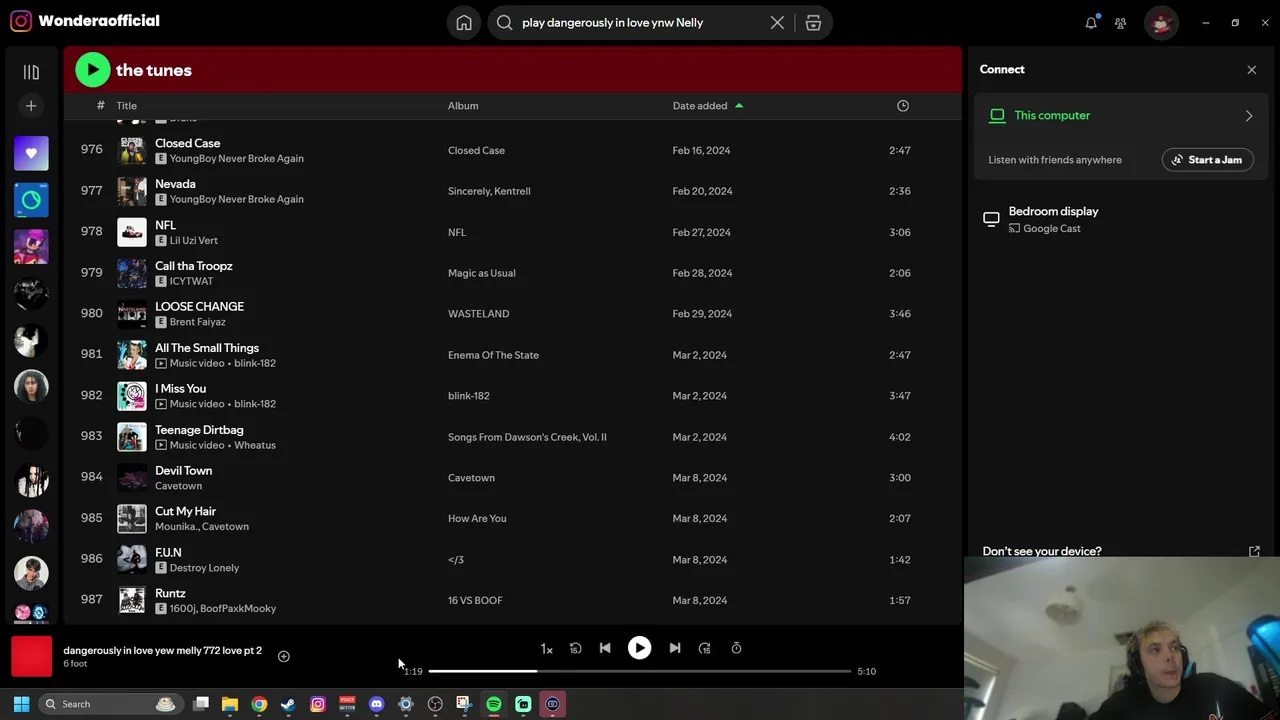Screen dimensions: 1280x720
Task: Open the user profile avatar menu
Action: point(1161,23)
